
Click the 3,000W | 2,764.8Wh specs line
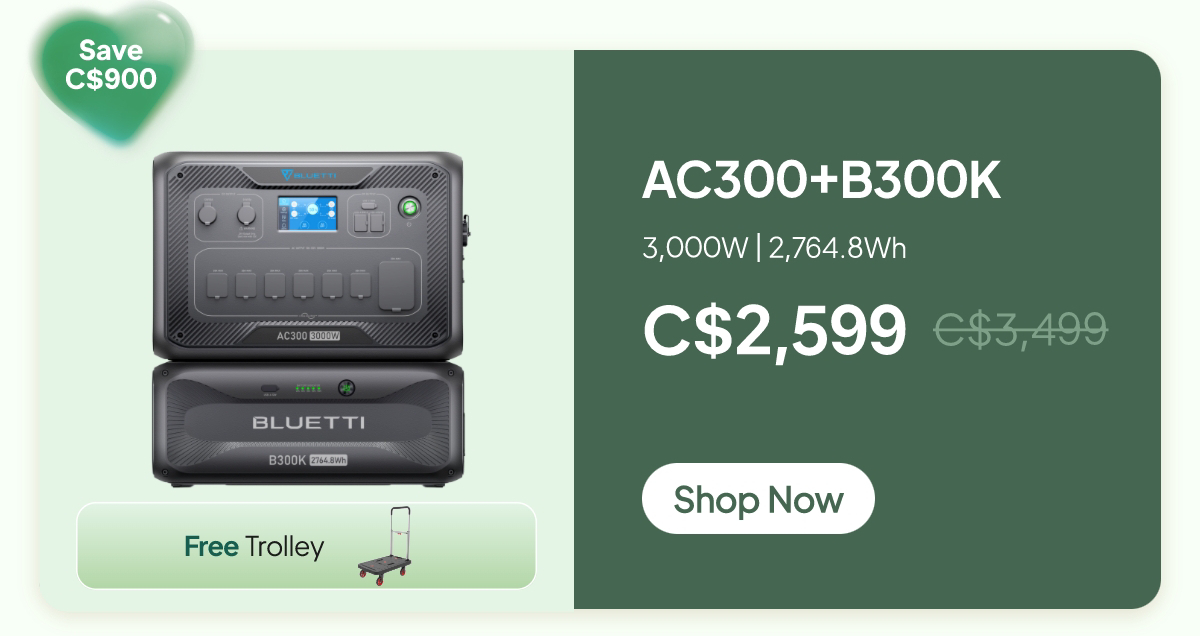774,248
